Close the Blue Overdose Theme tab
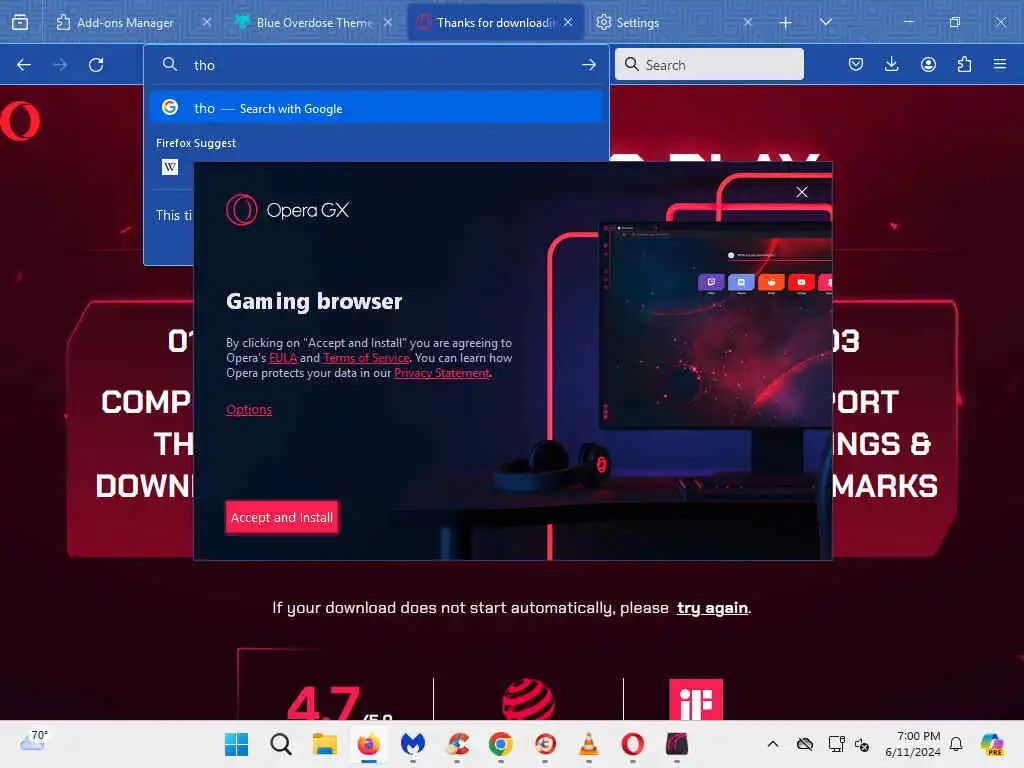The image size is (1024, 768). click(388, 22)
